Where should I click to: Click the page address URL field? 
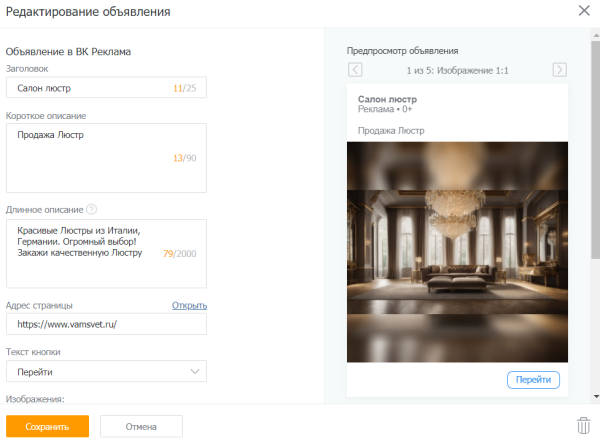(x=105, y=324)
